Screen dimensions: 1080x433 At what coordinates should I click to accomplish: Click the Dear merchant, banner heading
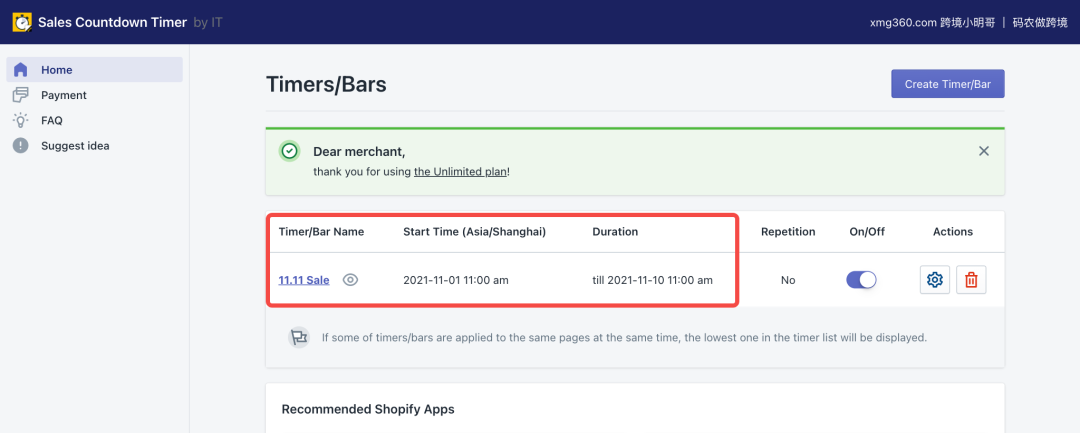click(359, 151)
